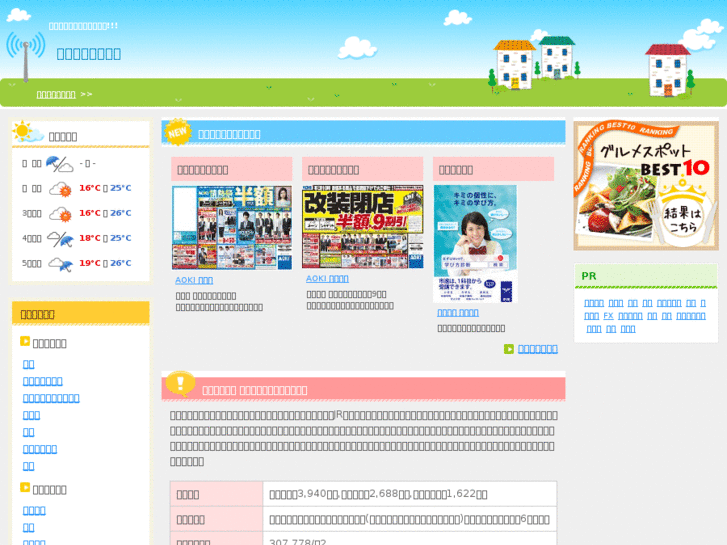Click the link beneath the student poster
Viewport: 727px width, 545px height.
(x=458, y=313)
